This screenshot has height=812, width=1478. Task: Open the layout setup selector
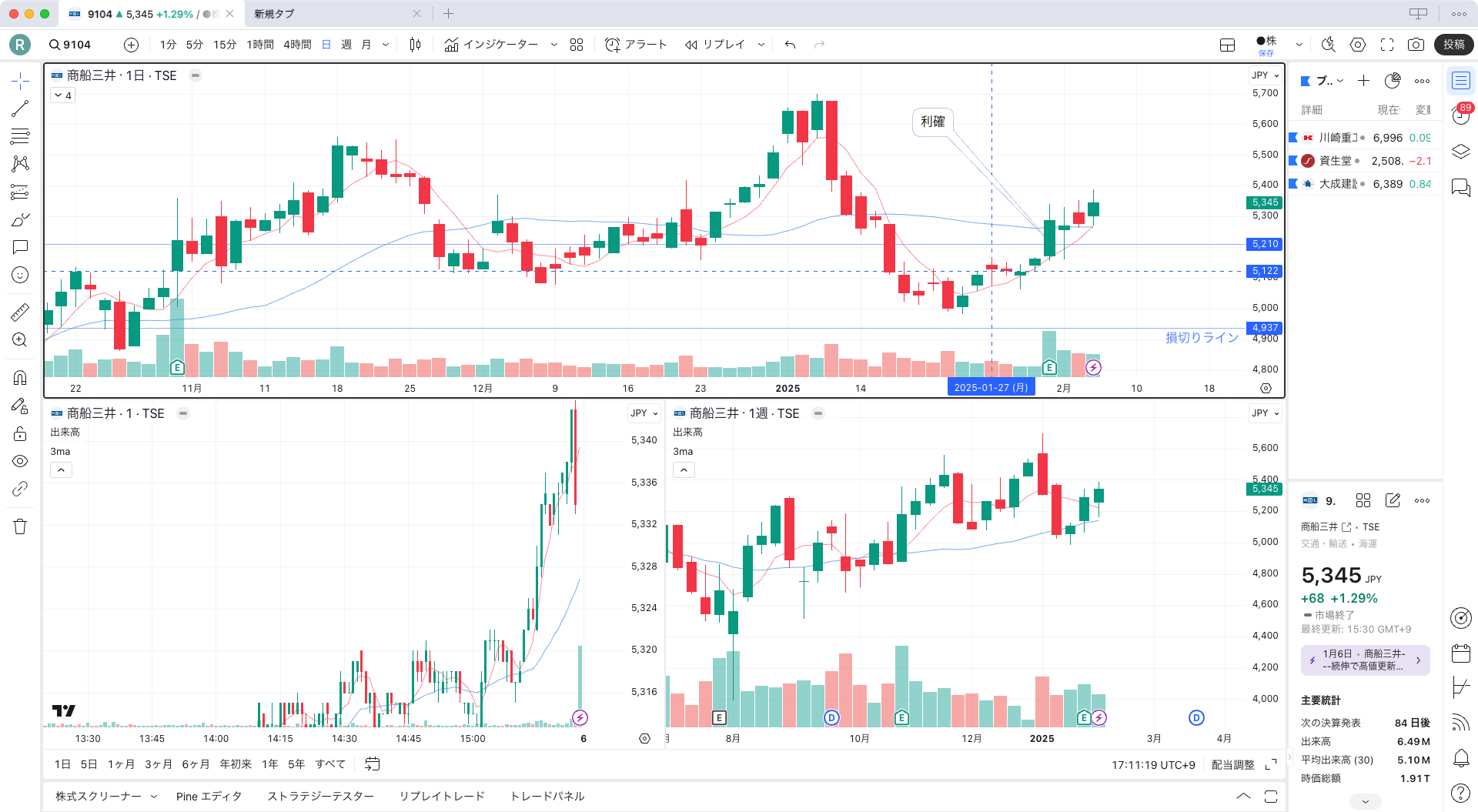tap(1228, 45)
